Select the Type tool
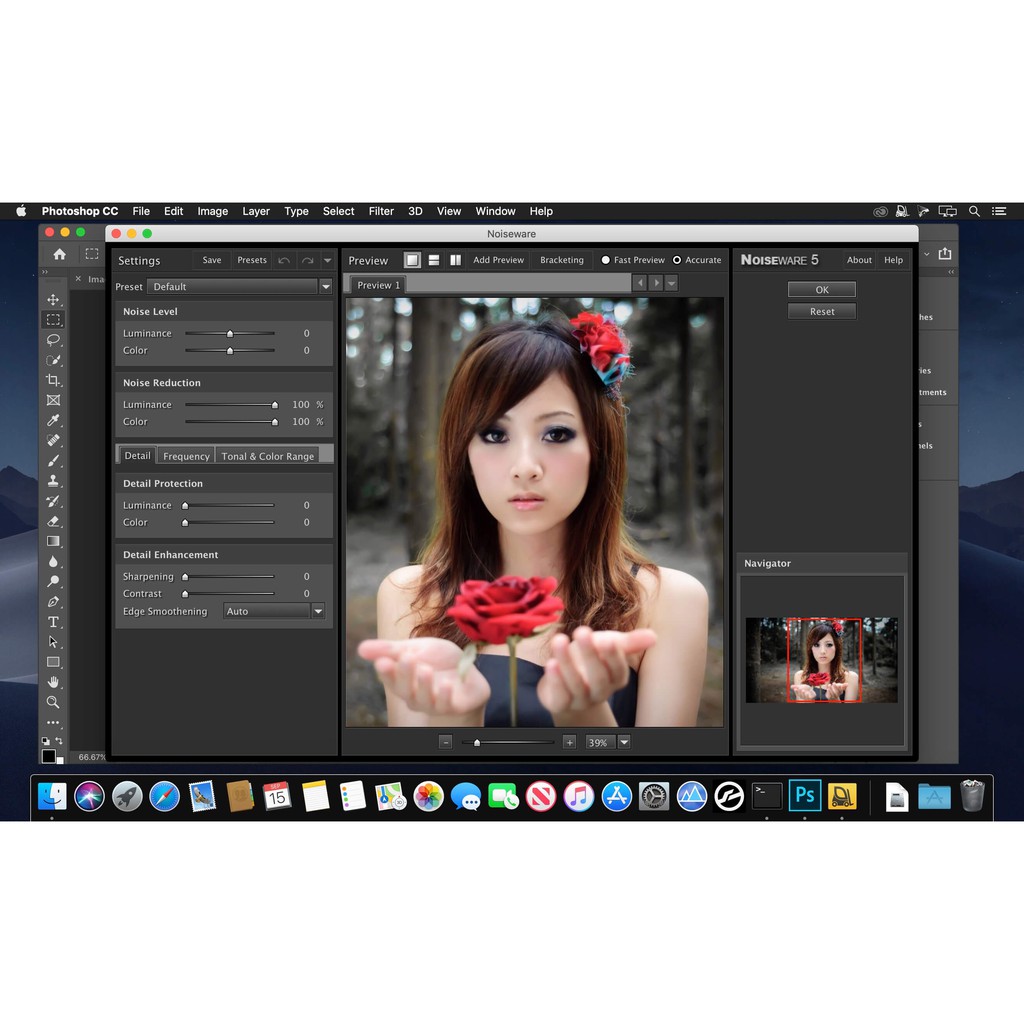 54,620
